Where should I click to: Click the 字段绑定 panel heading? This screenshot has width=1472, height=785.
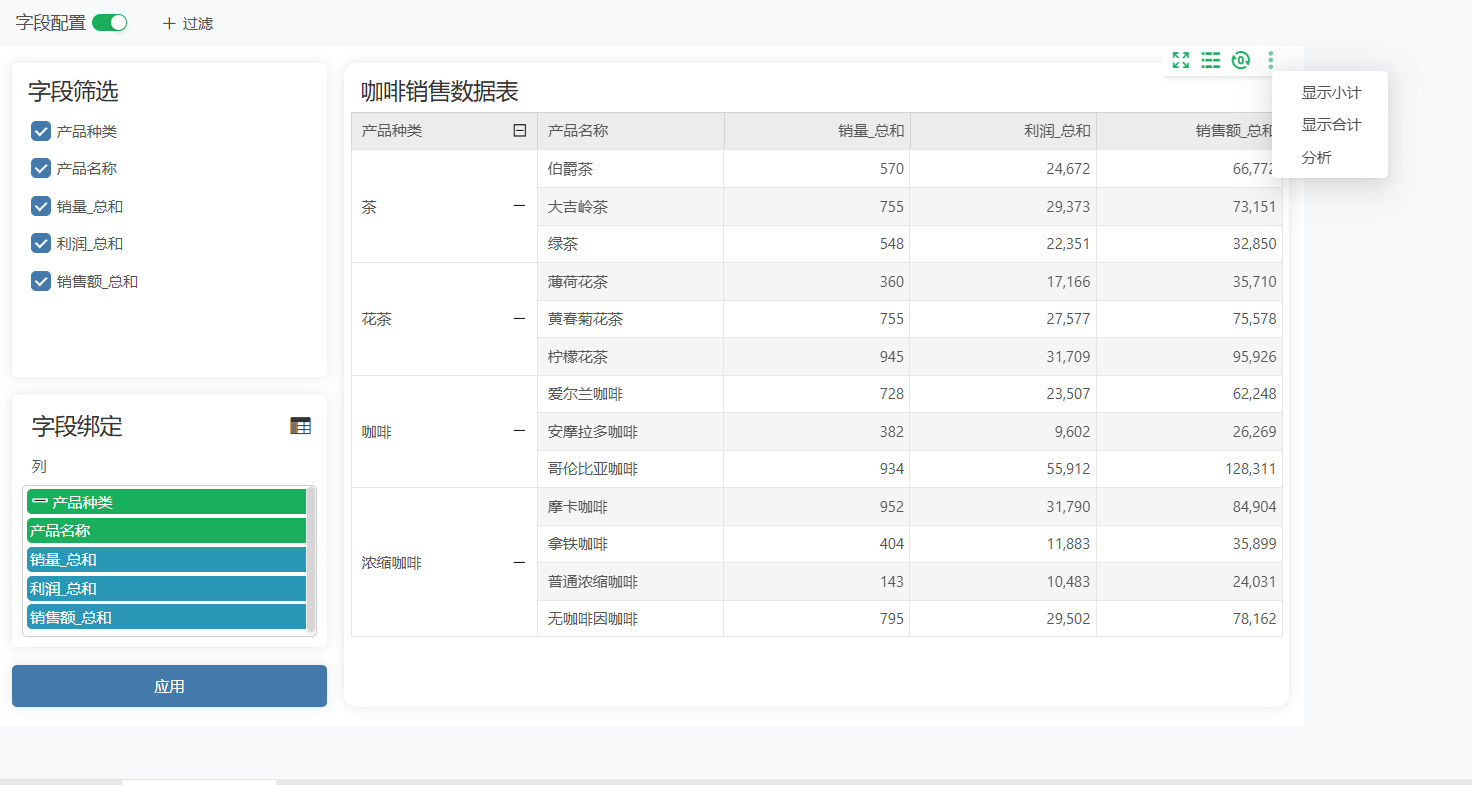(x=77, y=426)
